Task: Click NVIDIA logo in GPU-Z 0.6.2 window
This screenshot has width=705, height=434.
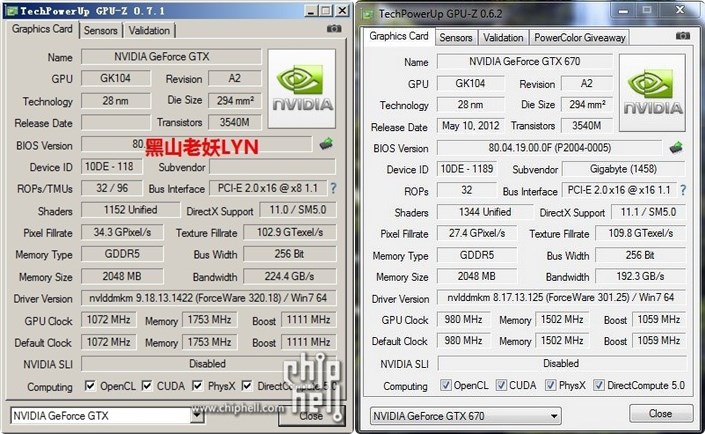Action: pyautogui.click(x=652, y=92)
